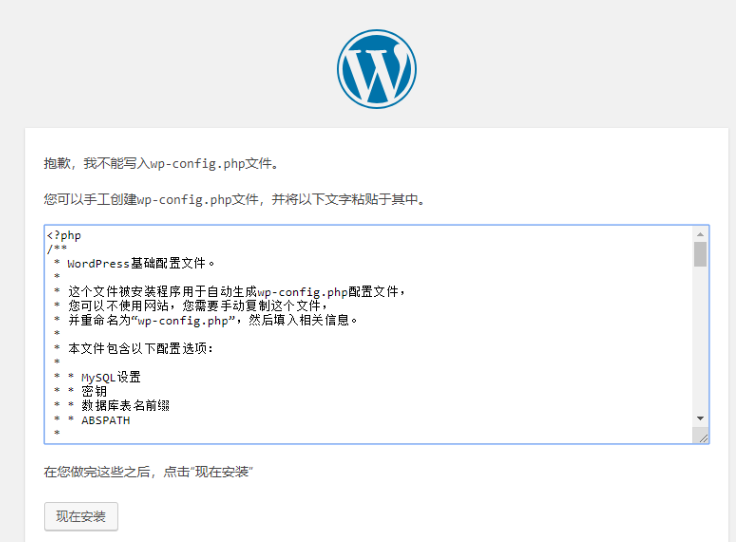Screen dimensions: 736x542
Task: Click the 您可以手工创建 instruction text
Action: tap(235, 200)
